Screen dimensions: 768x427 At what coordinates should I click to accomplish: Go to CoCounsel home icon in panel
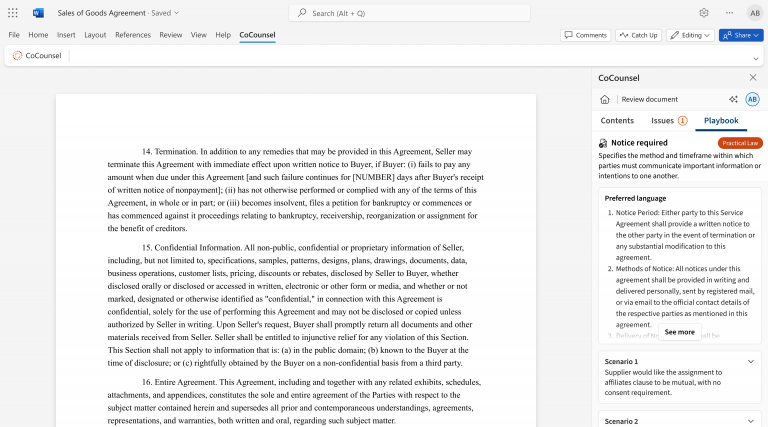pos(605,99)
